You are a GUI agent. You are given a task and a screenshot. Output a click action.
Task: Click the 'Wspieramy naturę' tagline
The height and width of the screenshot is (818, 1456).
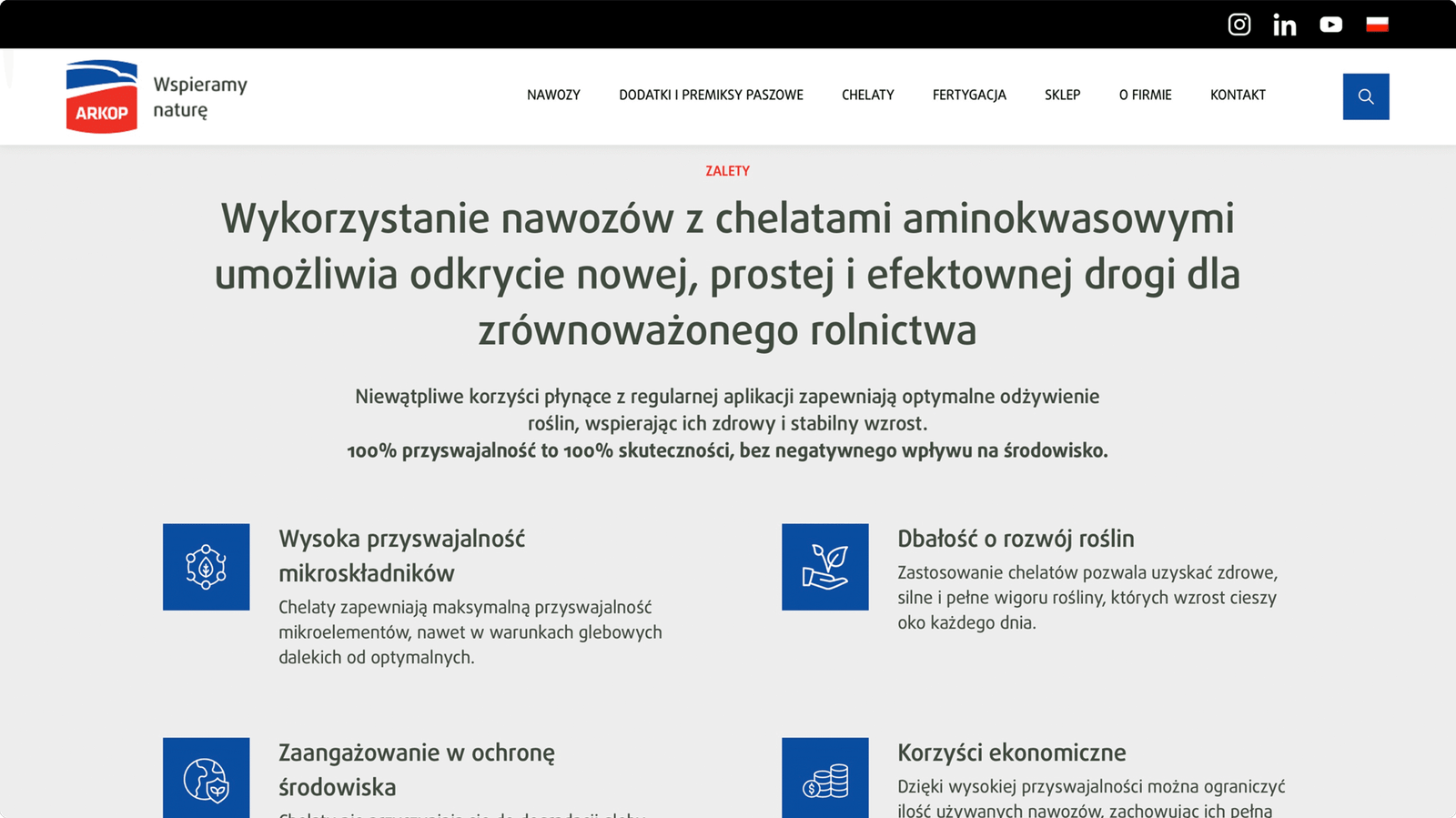click(200, 96)
